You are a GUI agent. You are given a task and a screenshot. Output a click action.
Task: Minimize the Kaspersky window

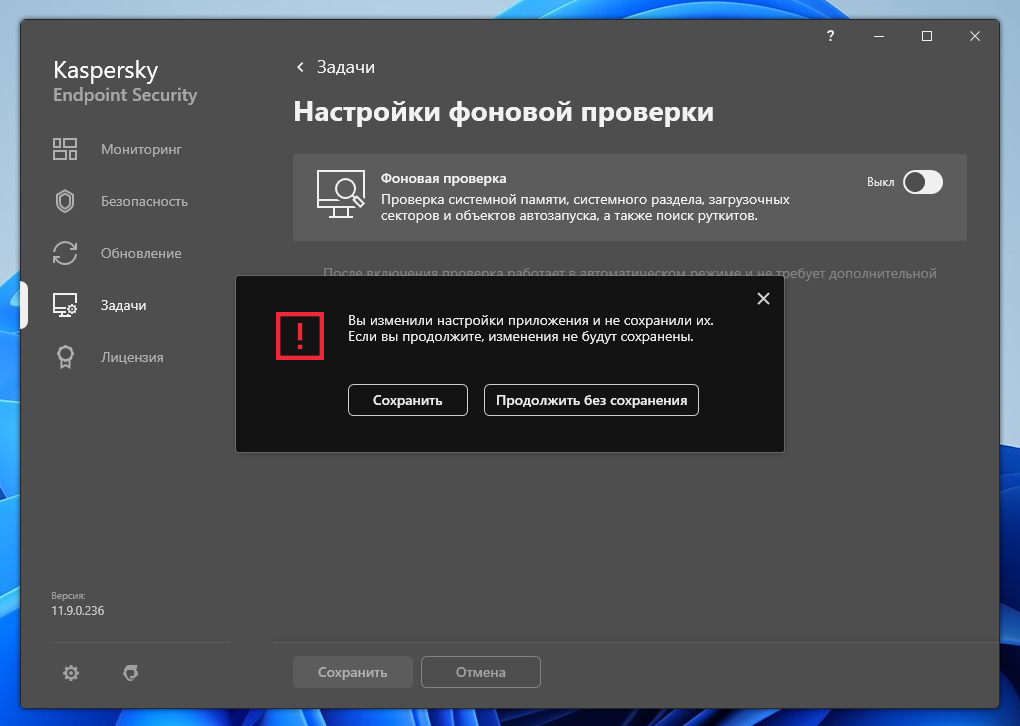click(879, 36)
